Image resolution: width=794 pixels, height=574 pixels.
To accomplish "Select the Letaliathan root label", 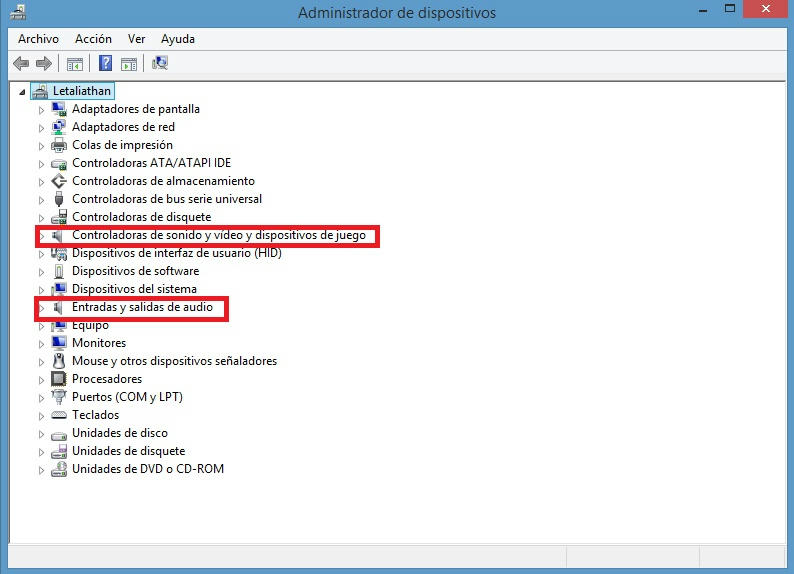I will [82, 91].
